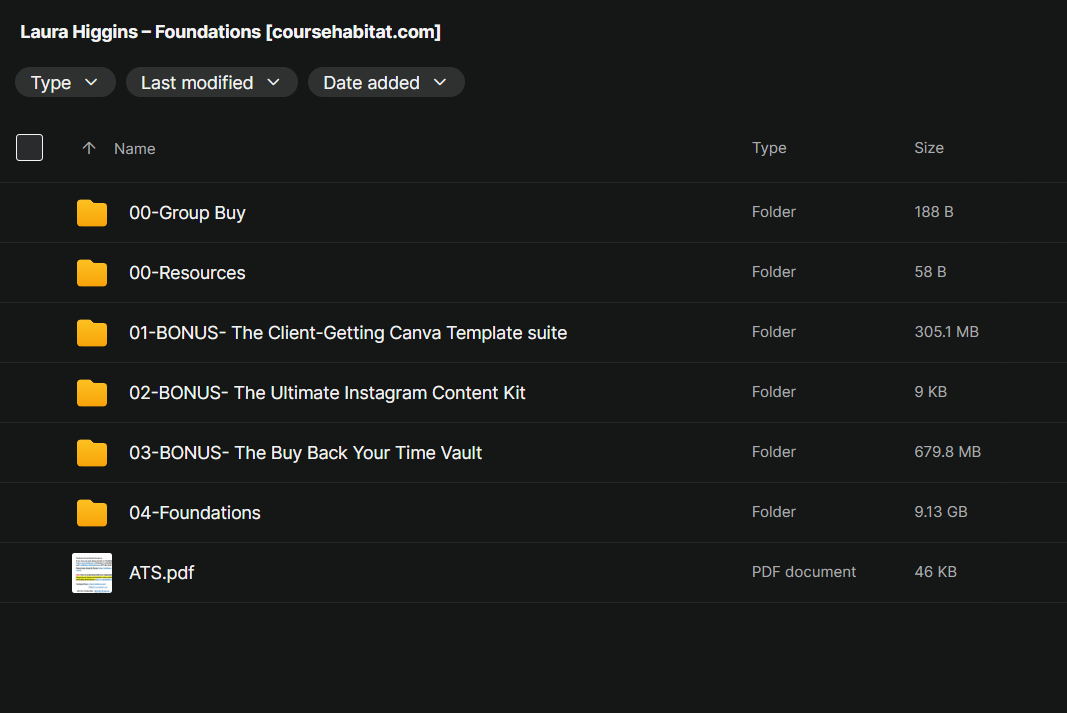Open the 04-Foundations folder name link
The width and height of the screenshot is (1067, 713).
(x=195, y=512)
